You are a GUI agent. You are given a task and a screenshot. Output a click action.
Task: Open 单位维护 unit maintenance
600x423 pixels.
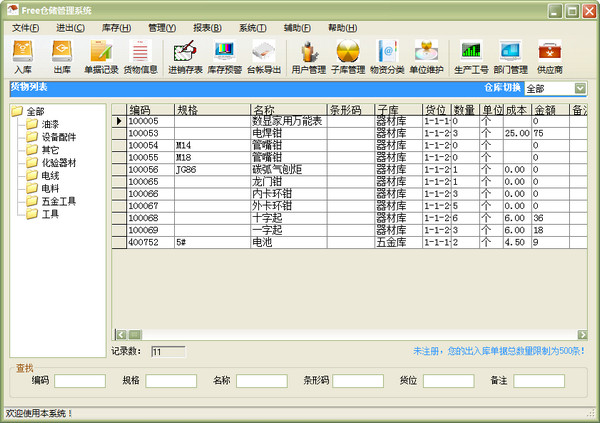[426, 57]
